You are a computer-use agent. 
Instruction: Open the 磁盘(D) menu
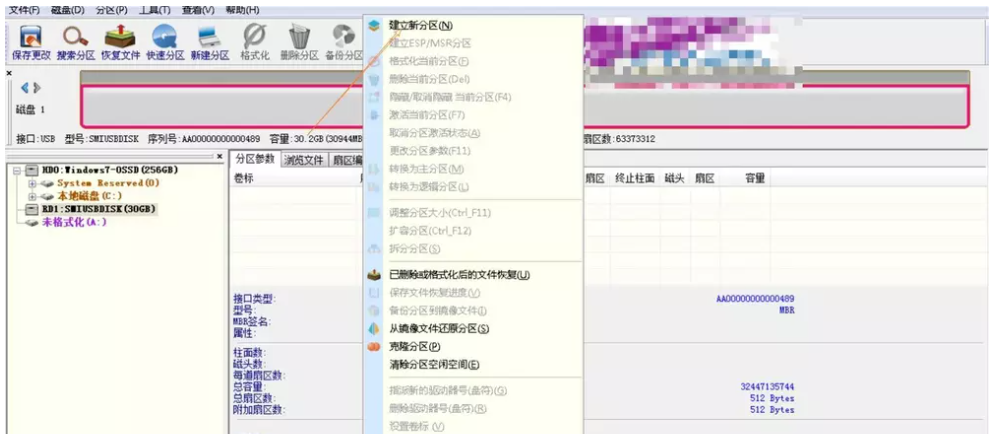click(x=67, y=10)
